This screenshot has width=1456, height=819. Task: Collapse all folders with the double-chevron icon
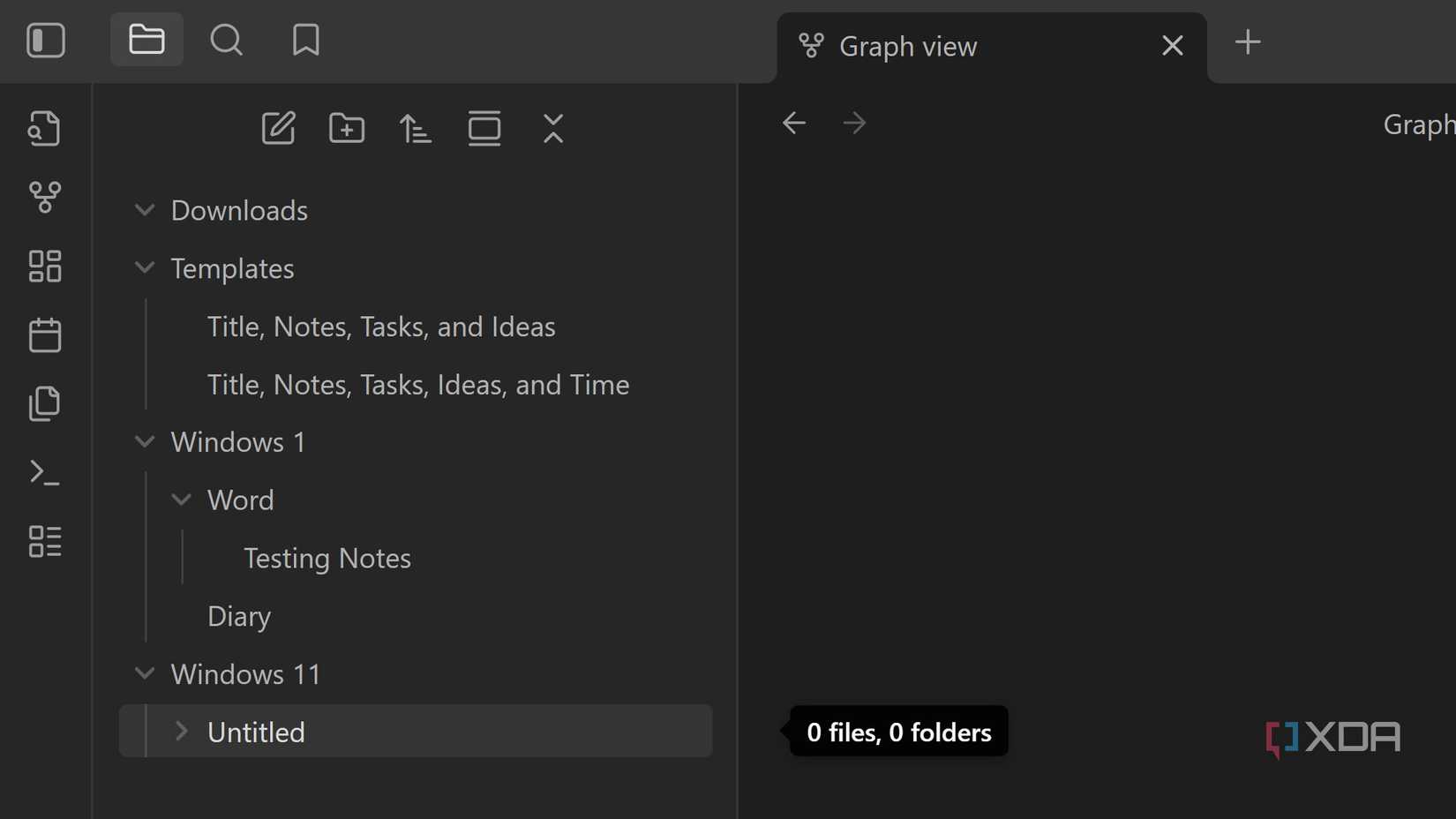point(553,128)
